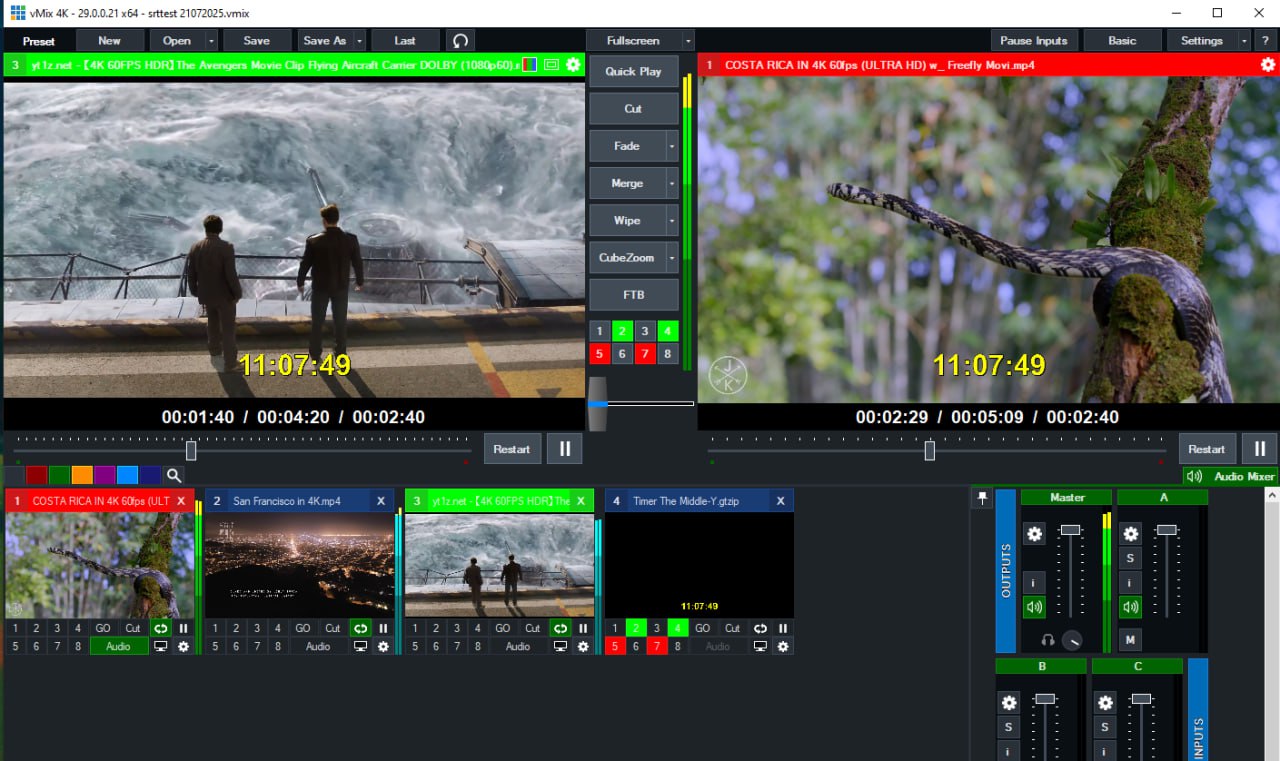Toggle loop on the COSTA RICA input
This screenshot has width=1280, height=761.
pos(160,628)
